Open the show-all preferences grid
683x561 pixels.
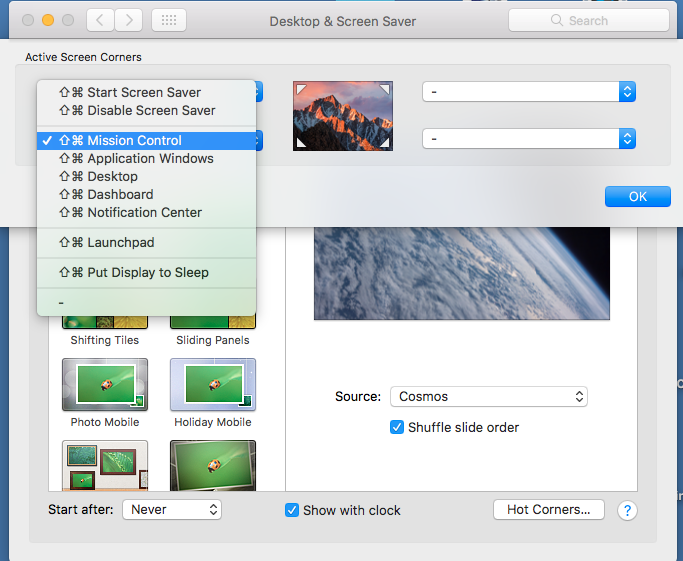[x=168, y=20]
